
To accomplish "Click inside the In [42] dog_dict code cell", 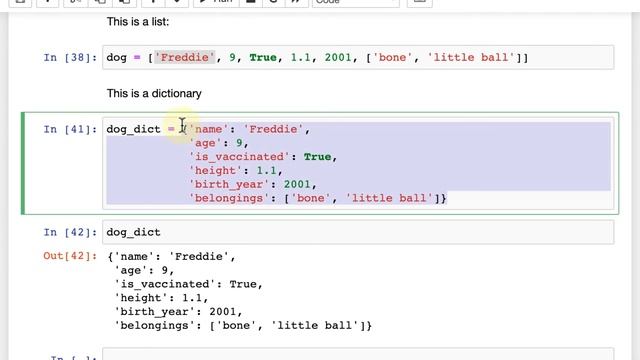I will click(358, 232).
